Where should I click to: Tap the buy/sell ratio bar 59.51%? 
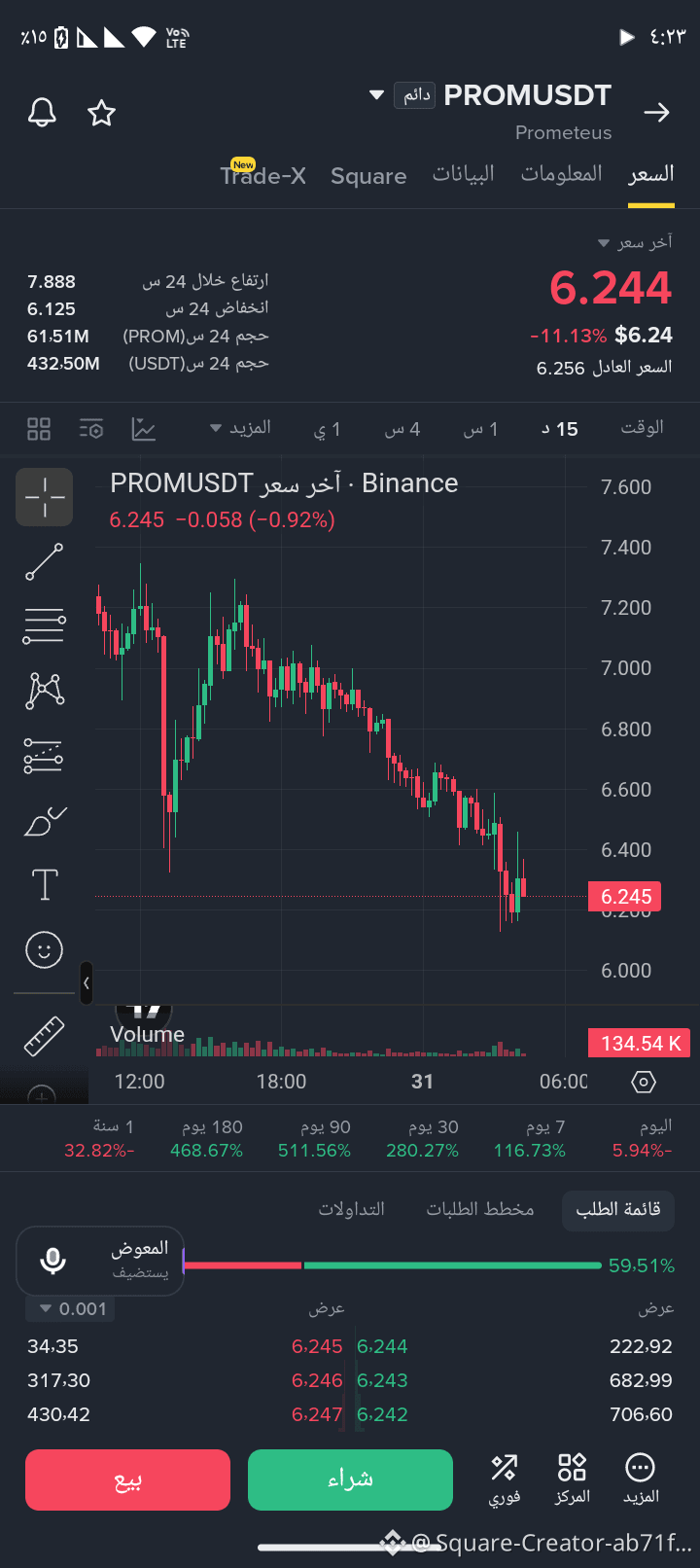[428, 1265]
